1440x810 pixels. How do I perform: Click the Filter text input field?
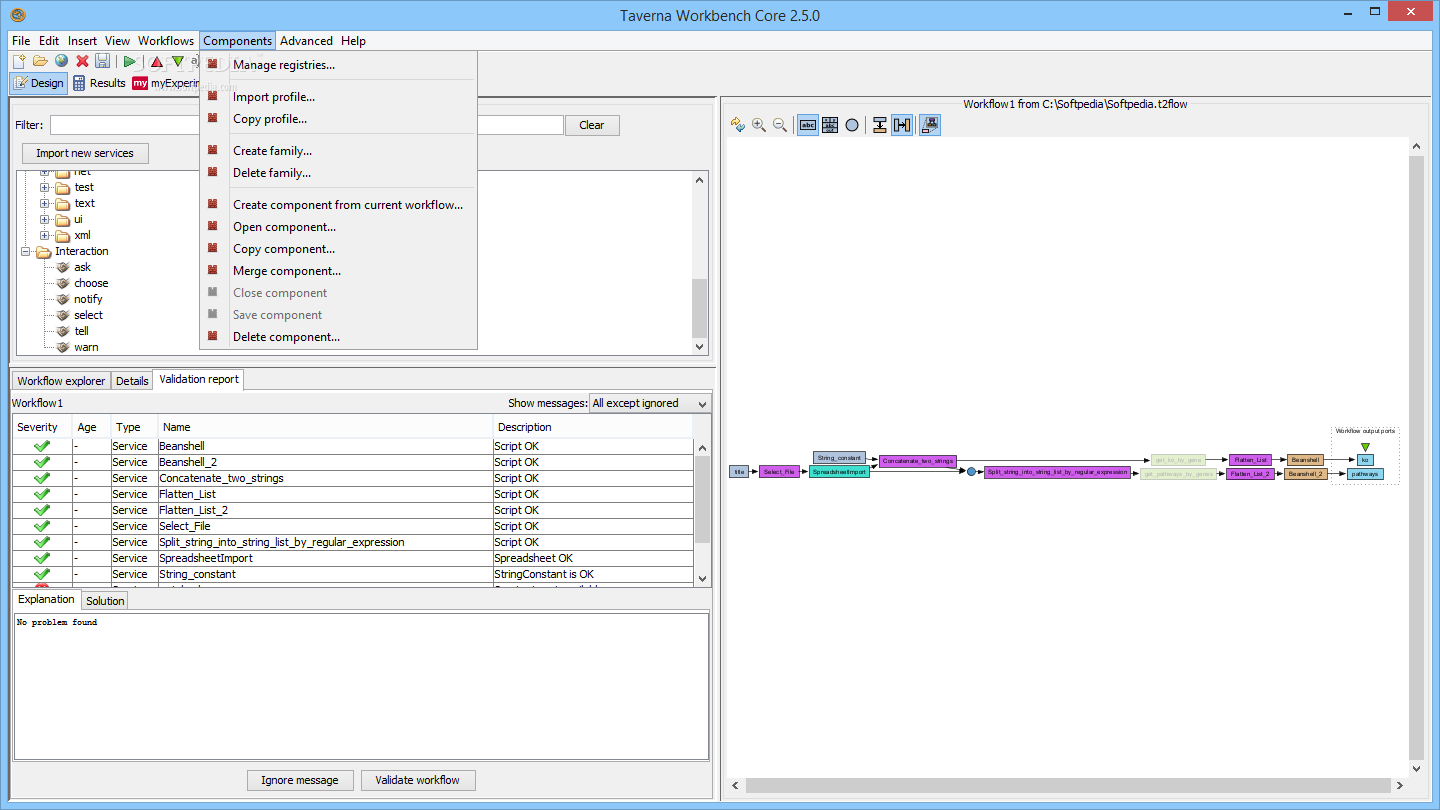[x=306, y=125]
